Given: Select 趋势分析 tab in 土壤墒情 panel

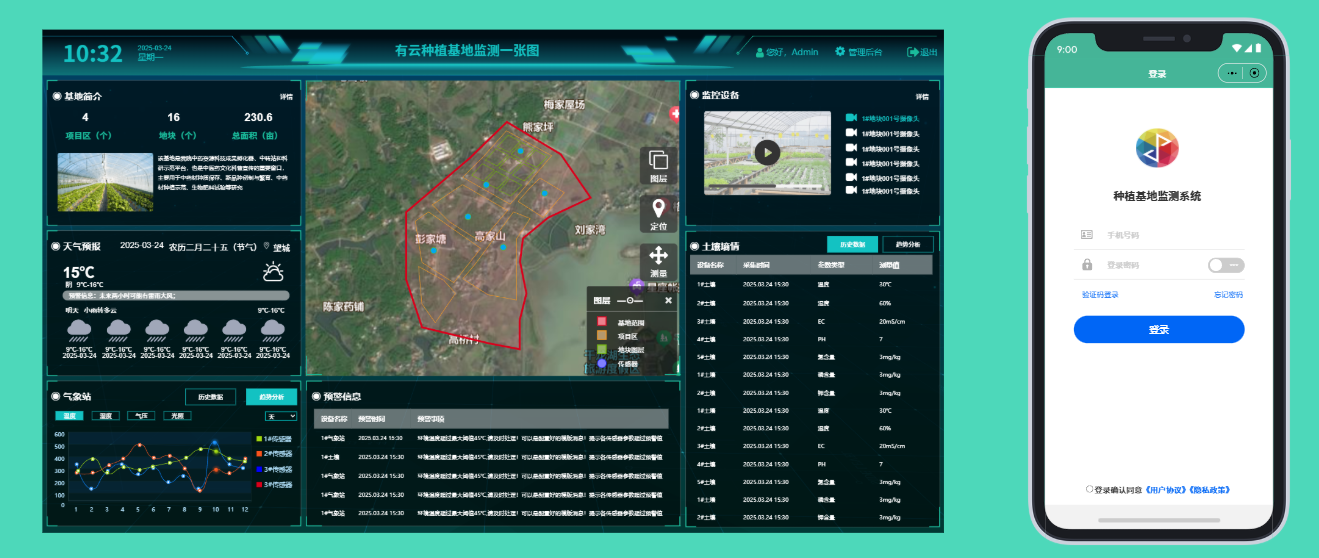Looking at the screenshot, I should coord(907,245).
